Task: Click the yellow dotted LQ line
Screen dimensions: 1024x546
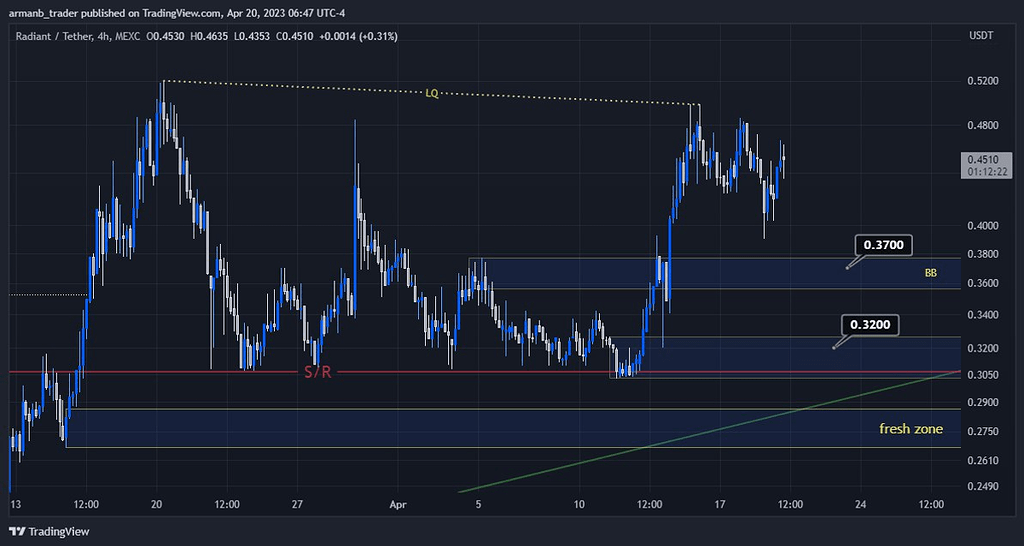Action: pyautogui.click(x=560, y=98)
